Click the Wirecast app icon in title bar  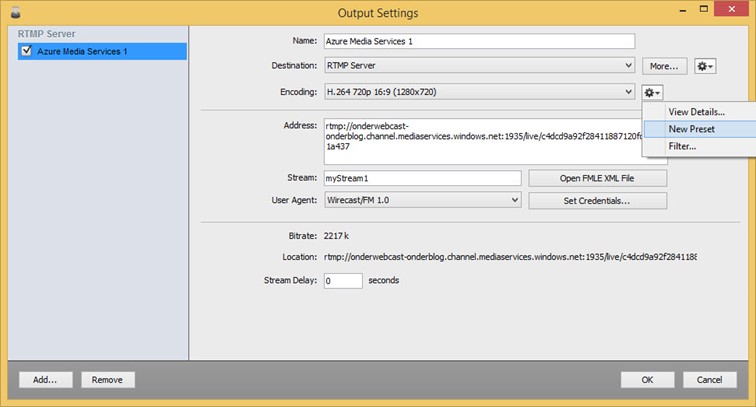click(15, 13)
